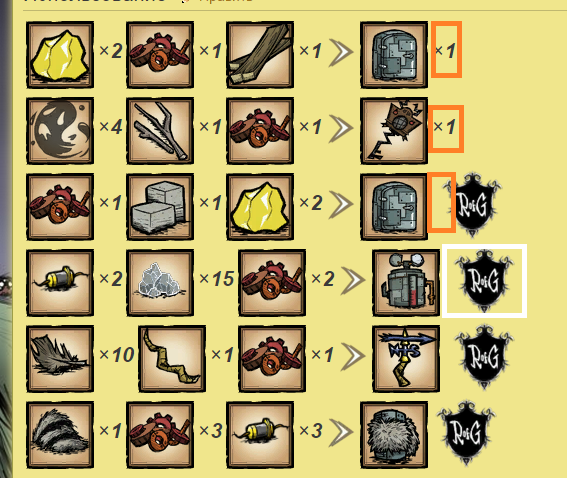The image size is (567, 478).
Task: Open the weather vane result icon
Action: (406, 358)
